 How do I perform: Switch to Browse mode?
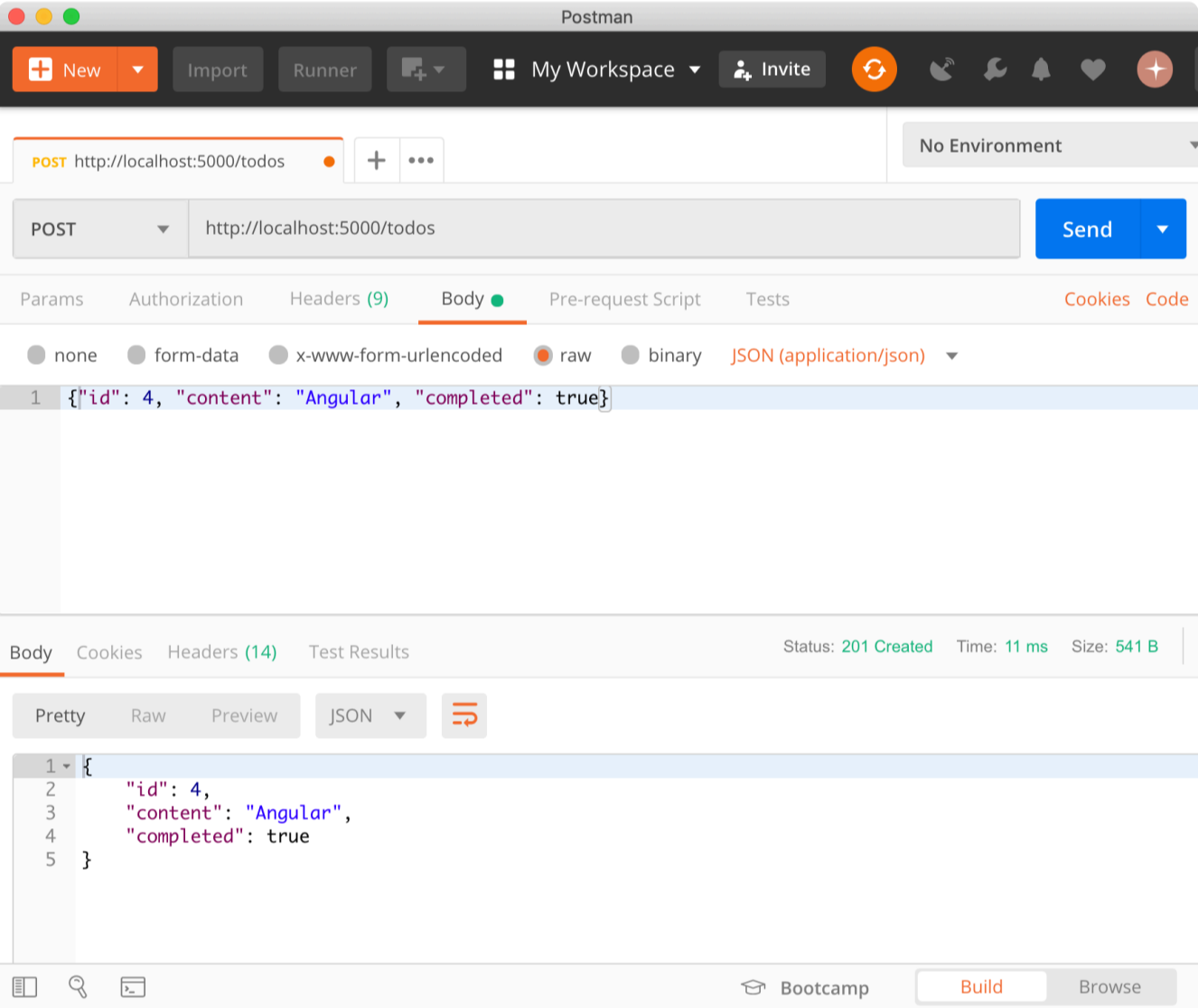click(1109, 987)
